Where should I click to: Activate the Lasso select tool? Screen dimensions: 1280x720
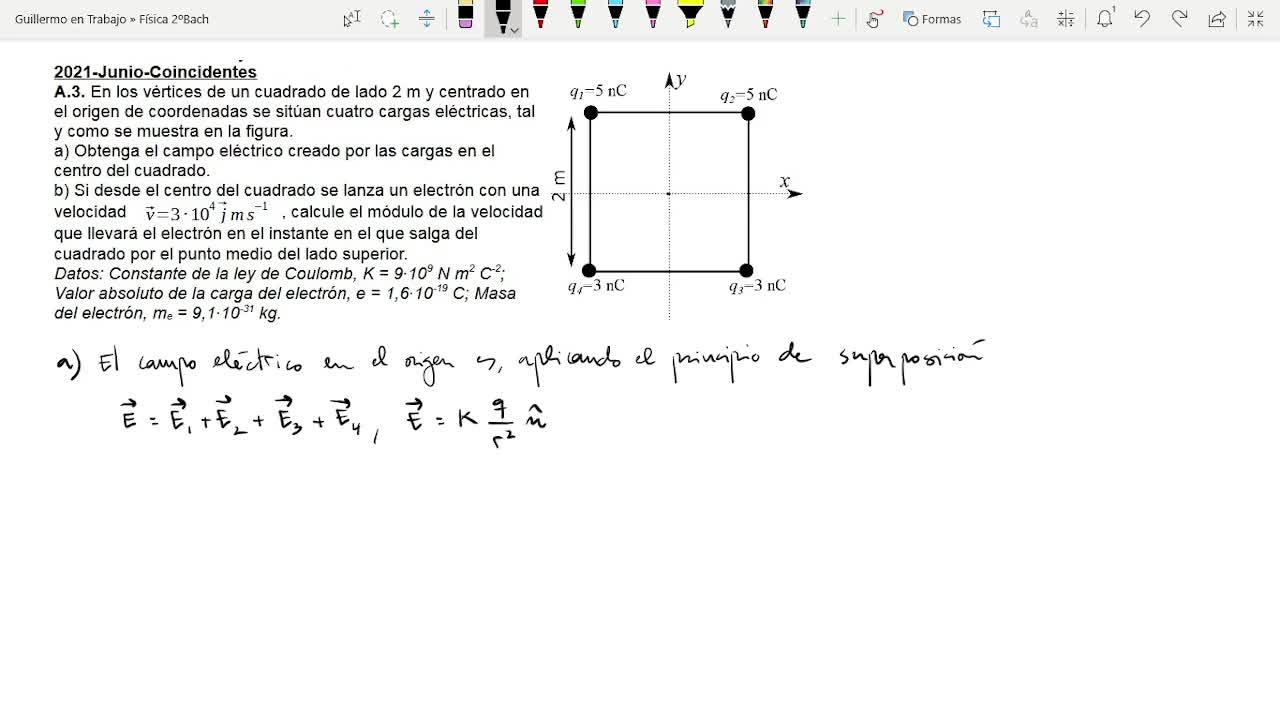tap(390, 19)
